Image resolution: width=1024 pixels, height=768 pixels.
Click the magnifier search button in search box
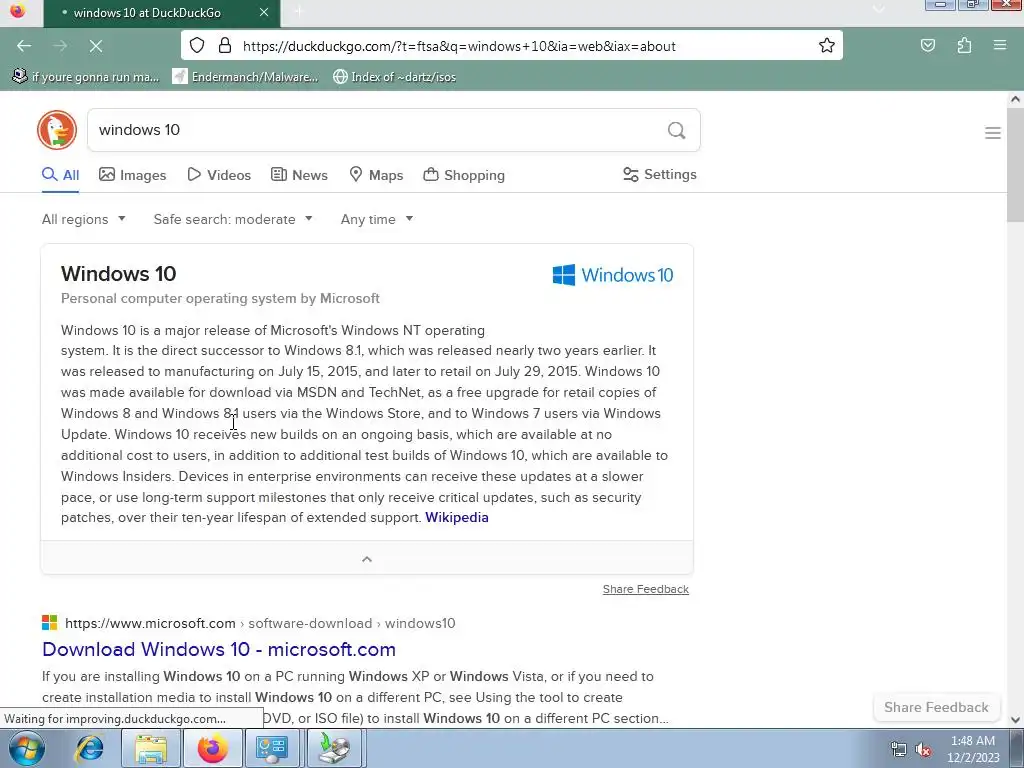[677, 131]
